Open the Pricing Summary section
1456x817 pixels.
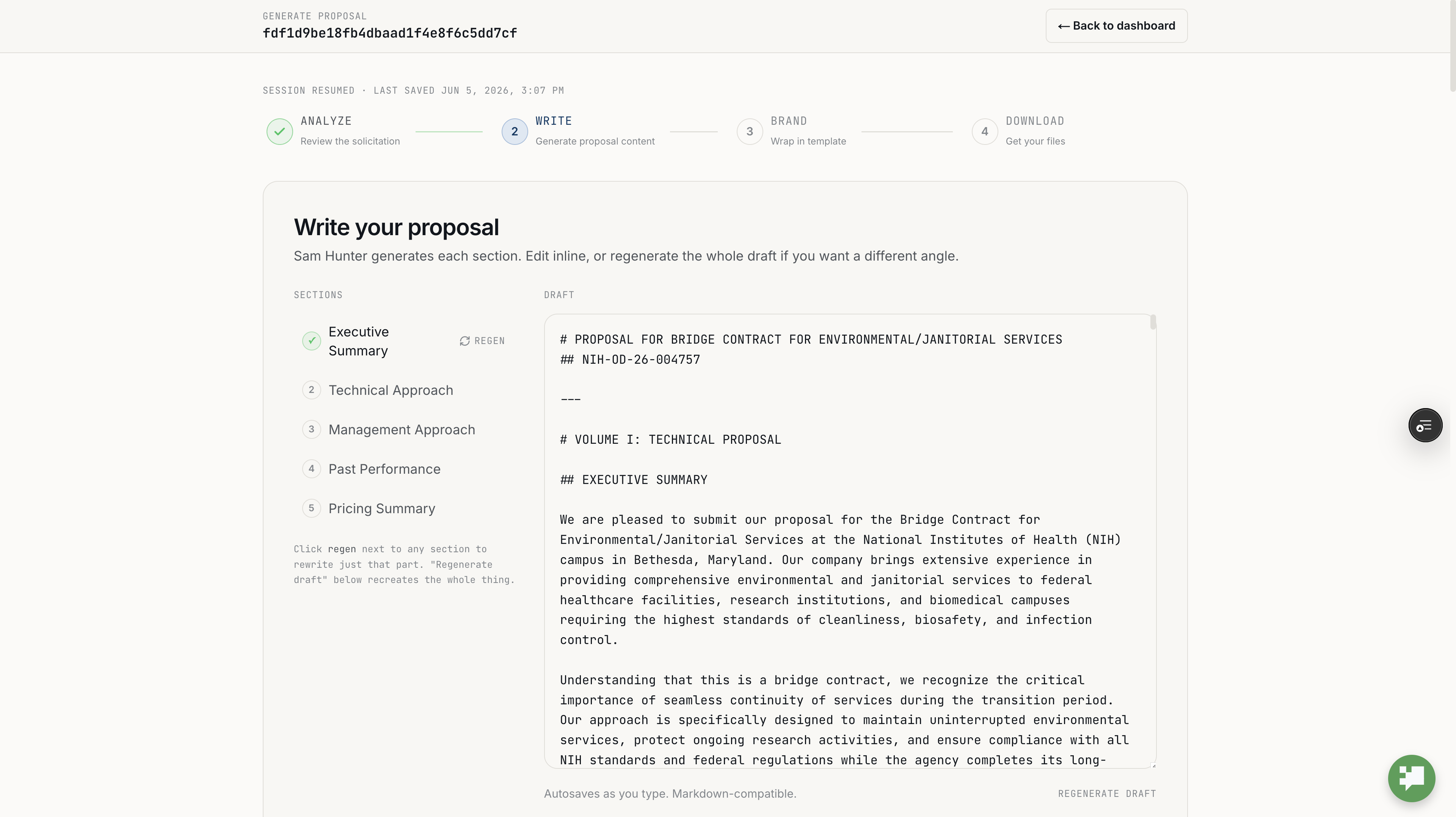381,509
